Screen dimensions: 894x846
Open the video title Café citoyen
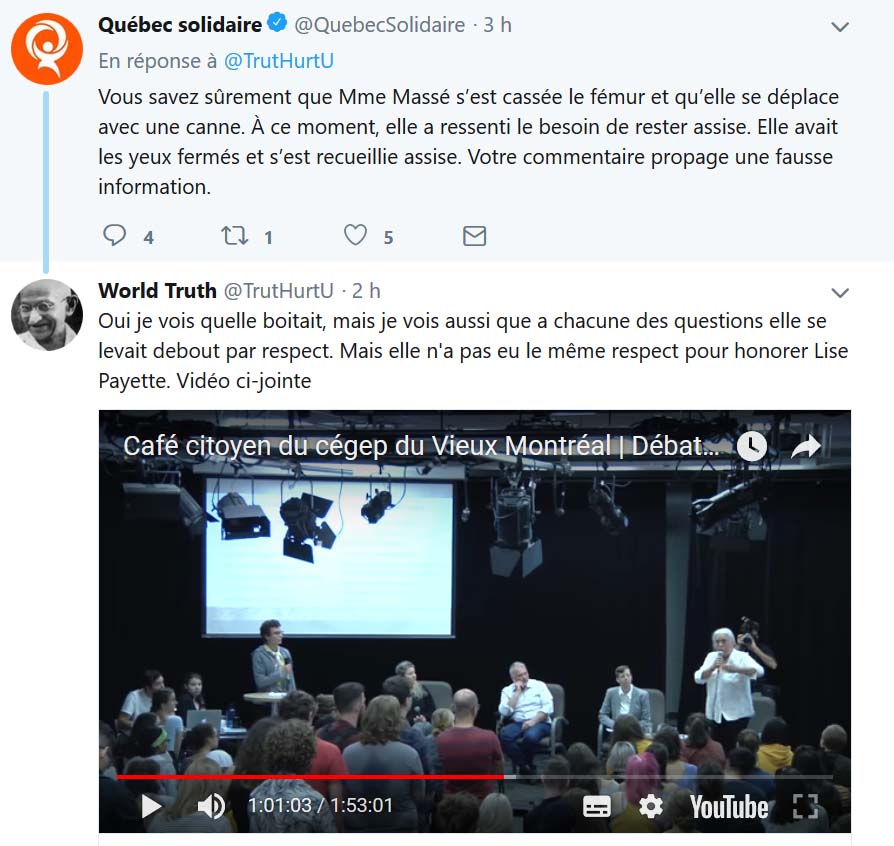point(421,446)
